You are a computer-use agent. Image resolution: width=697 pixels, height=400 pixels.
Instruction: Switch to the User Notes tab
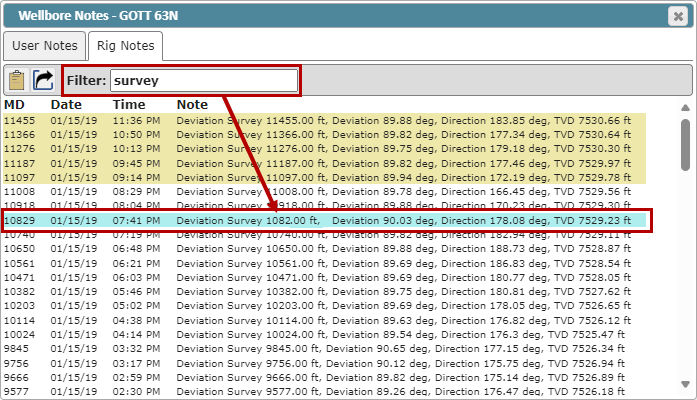(44, 46)
